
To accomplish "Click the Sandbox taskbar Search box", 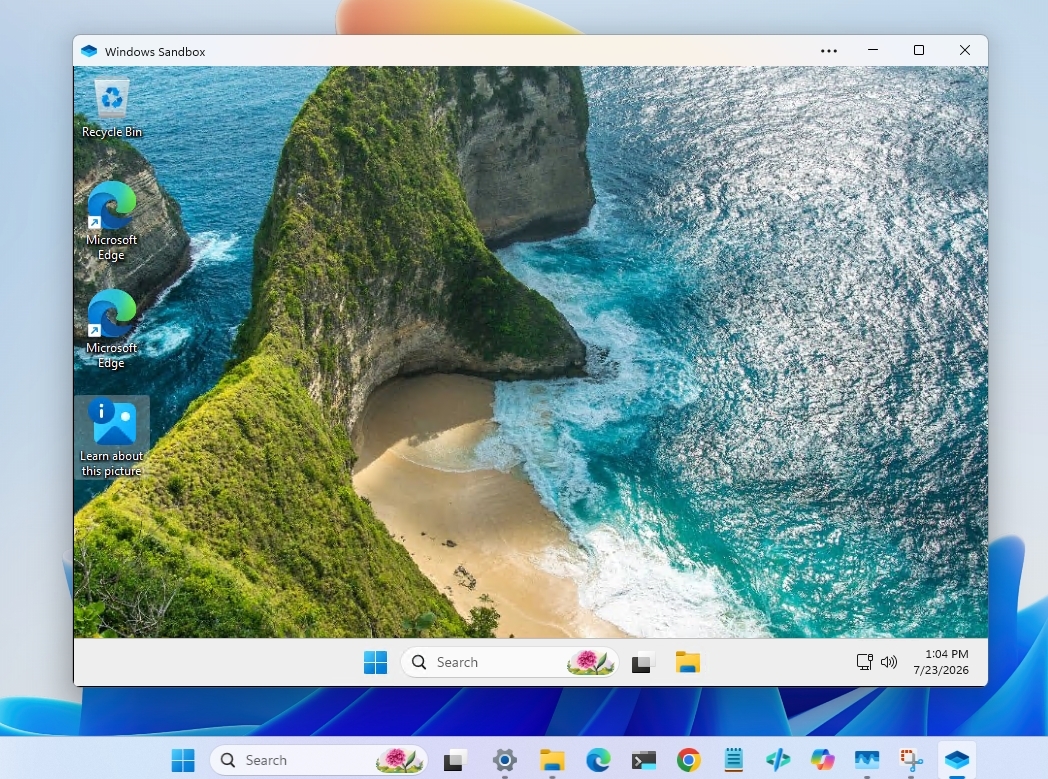I will (x=510, y=662).
